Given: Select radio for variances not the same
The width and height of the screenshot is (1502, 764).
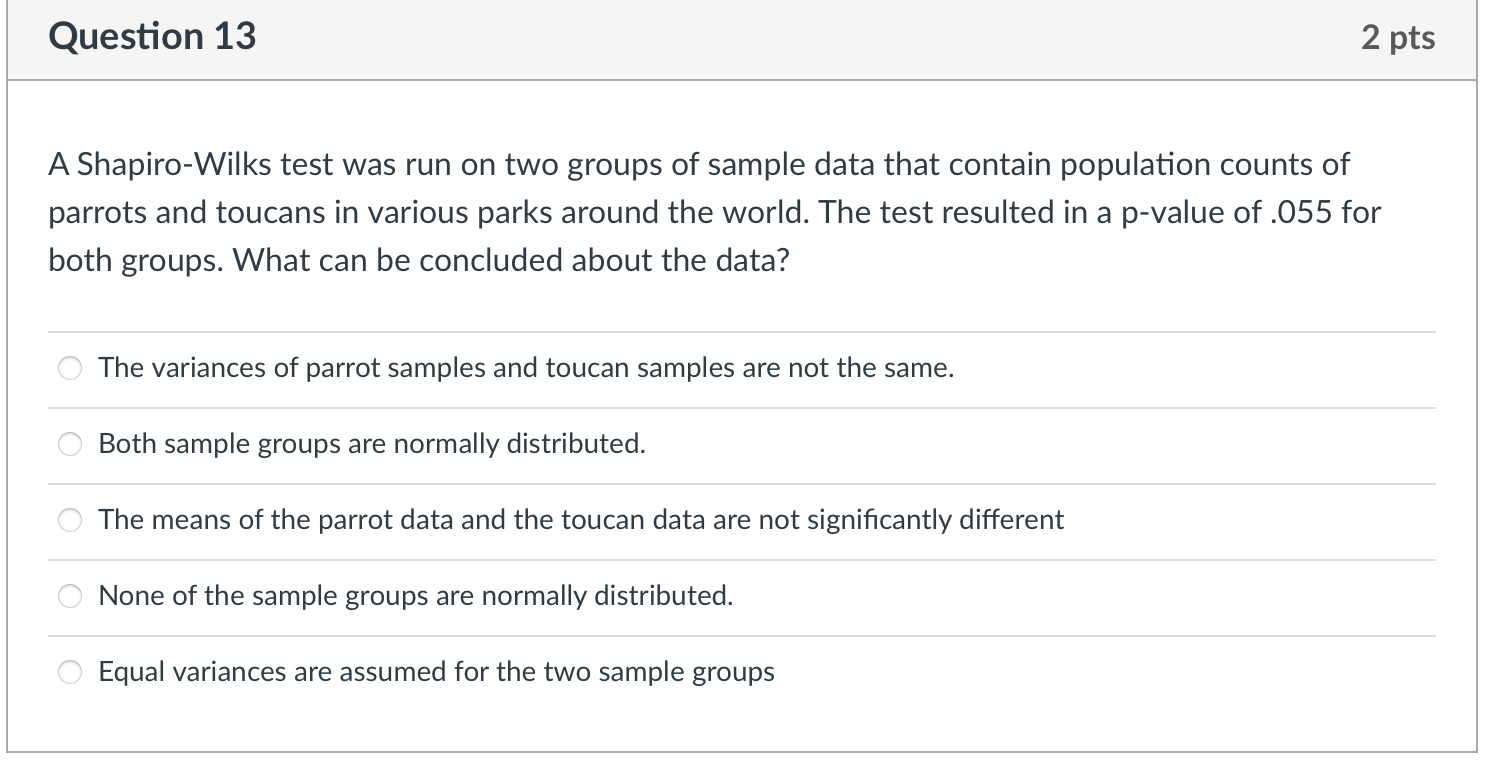Looking at the screenshot, I should (x=69, y=369).
